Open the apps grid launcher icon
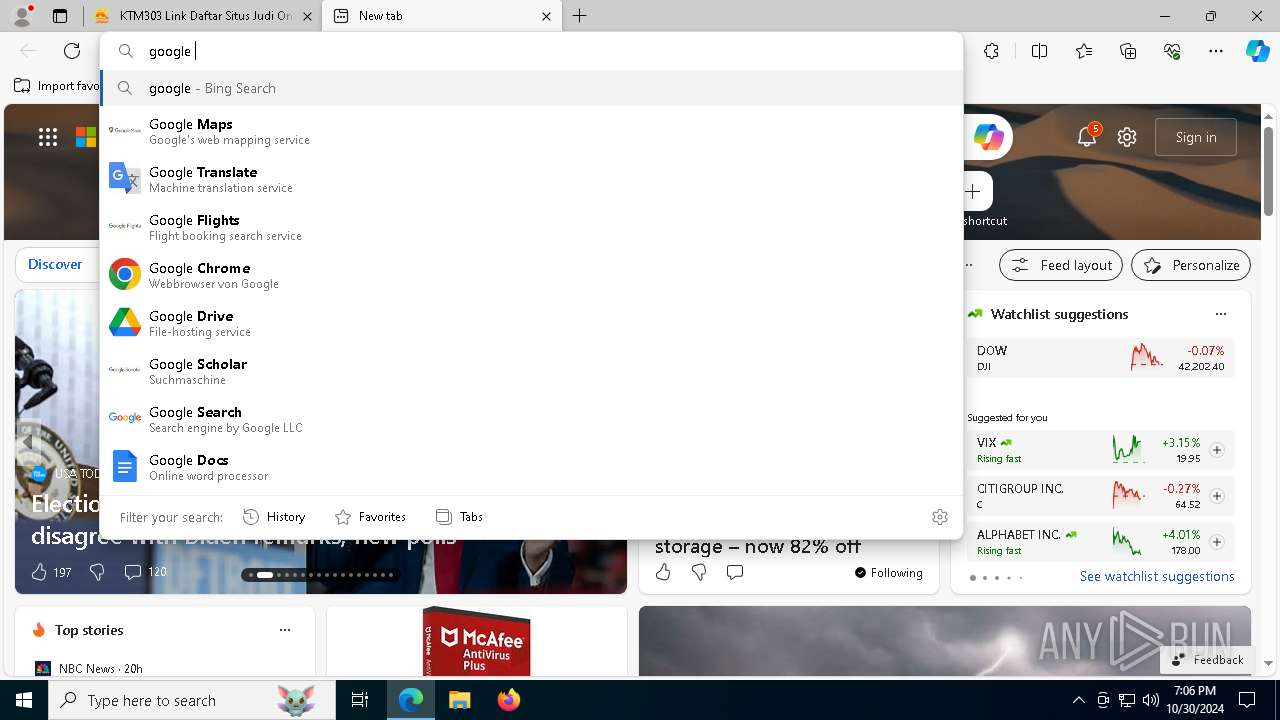Screen dimensions: 1280x720 click(x=48, y=137)
